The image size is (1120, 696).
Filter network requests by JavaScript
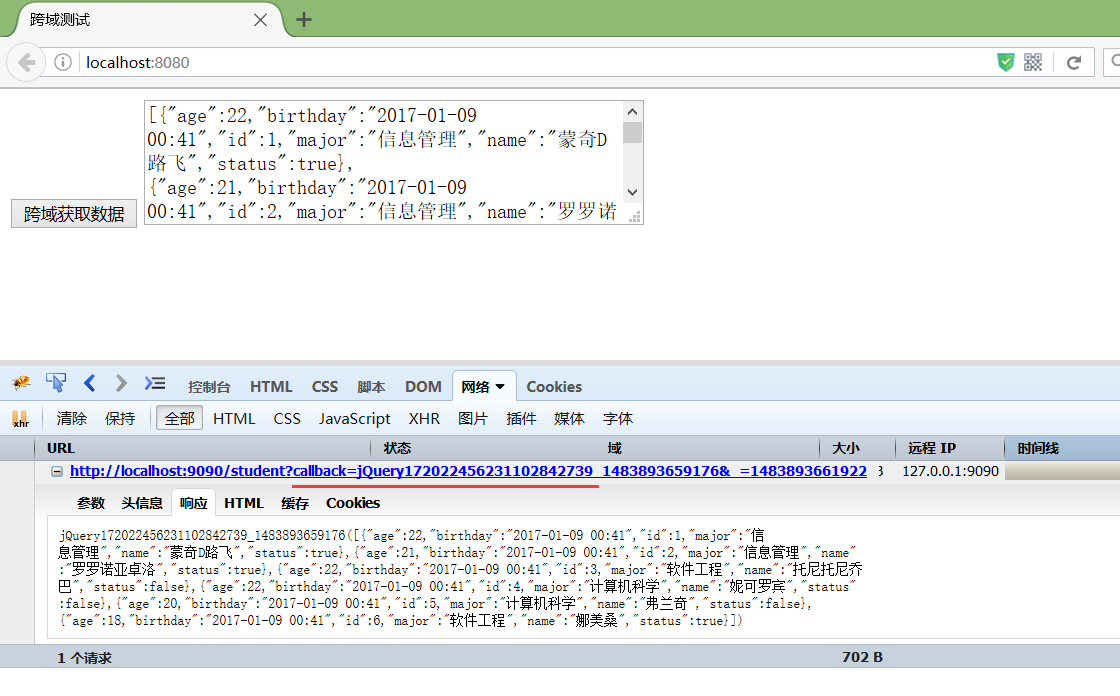tap(354, 419)
